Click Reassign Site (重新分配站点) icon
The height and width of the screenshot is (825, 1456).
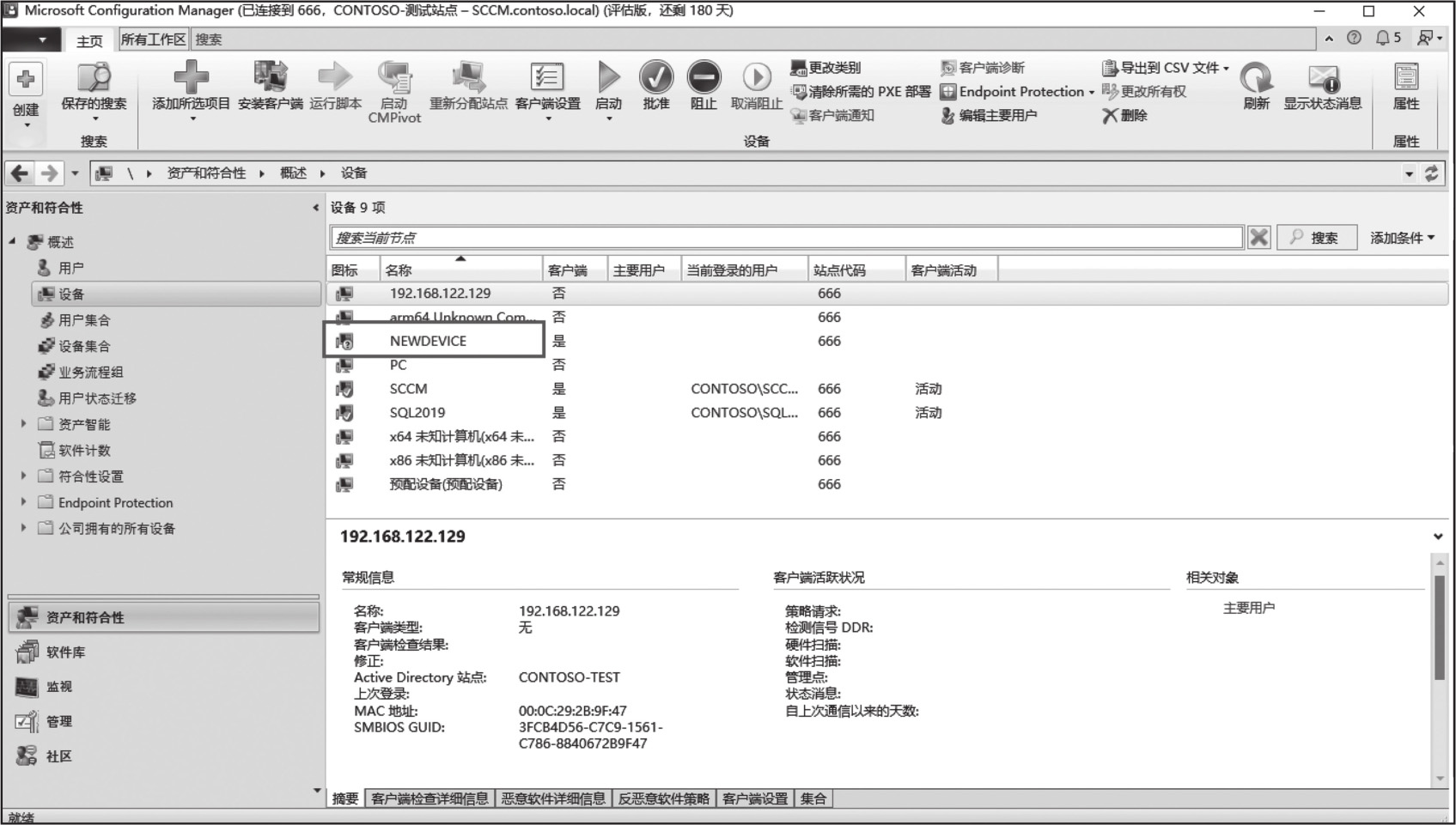468,76
